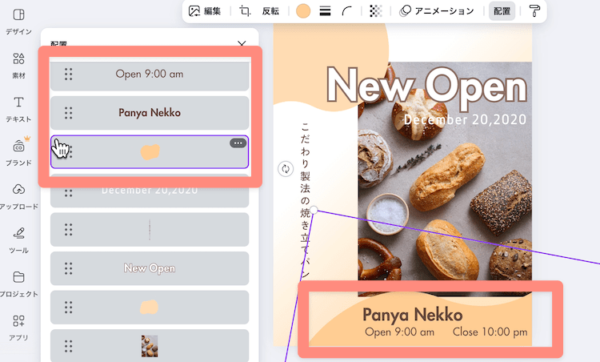Screen dimensions: 600x362
Task: Click the rotate handle on canvas
Action: (285, 169)
